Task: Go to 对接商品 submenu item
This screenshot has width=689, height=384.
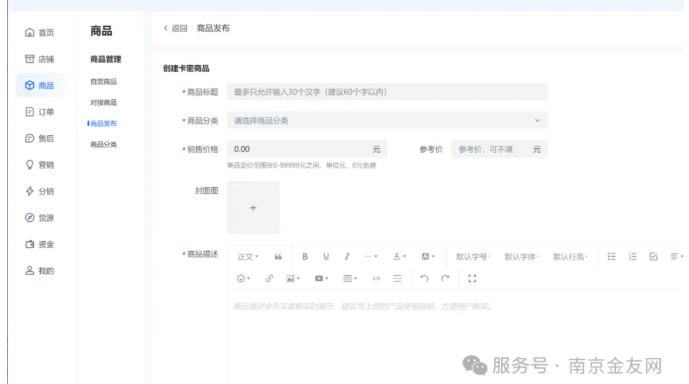Action: [x=104, y=102]
